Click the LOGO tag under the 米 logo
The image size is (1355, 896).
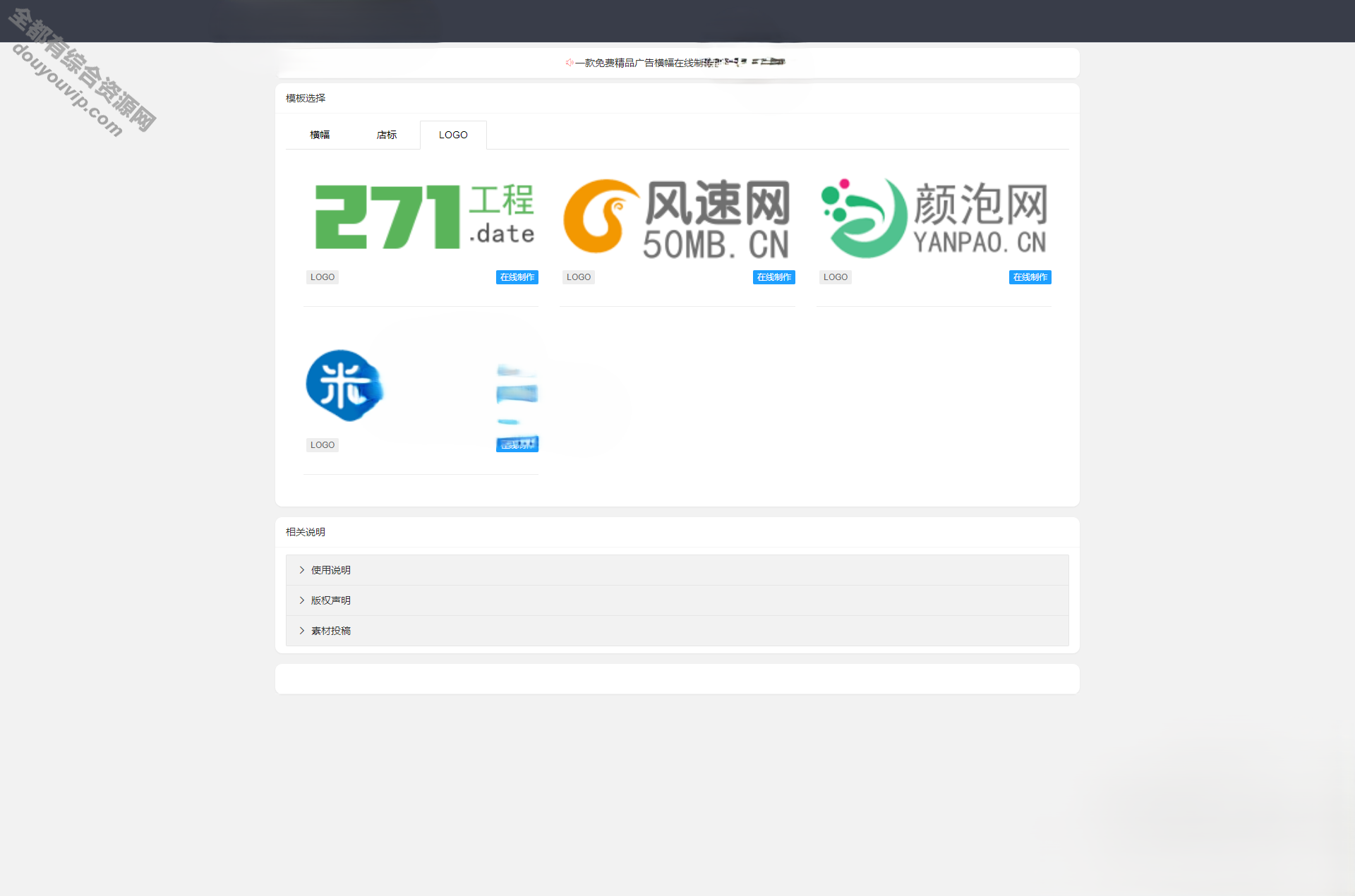pyautogui.click(x=323, y=445)
